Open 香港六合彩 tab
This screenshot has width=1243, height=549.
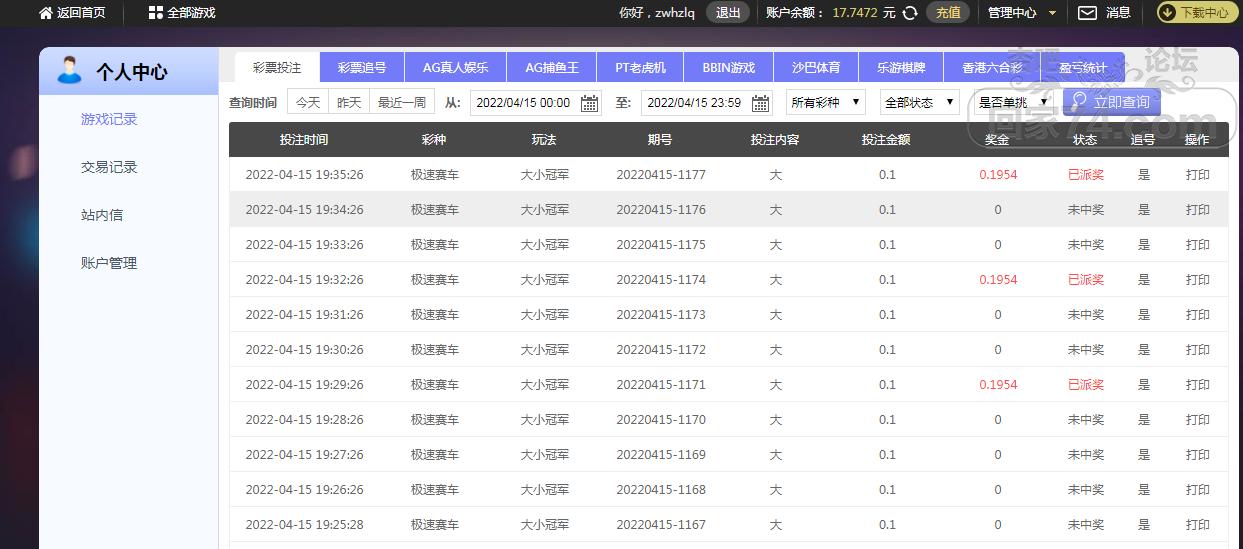click(991, 67)
